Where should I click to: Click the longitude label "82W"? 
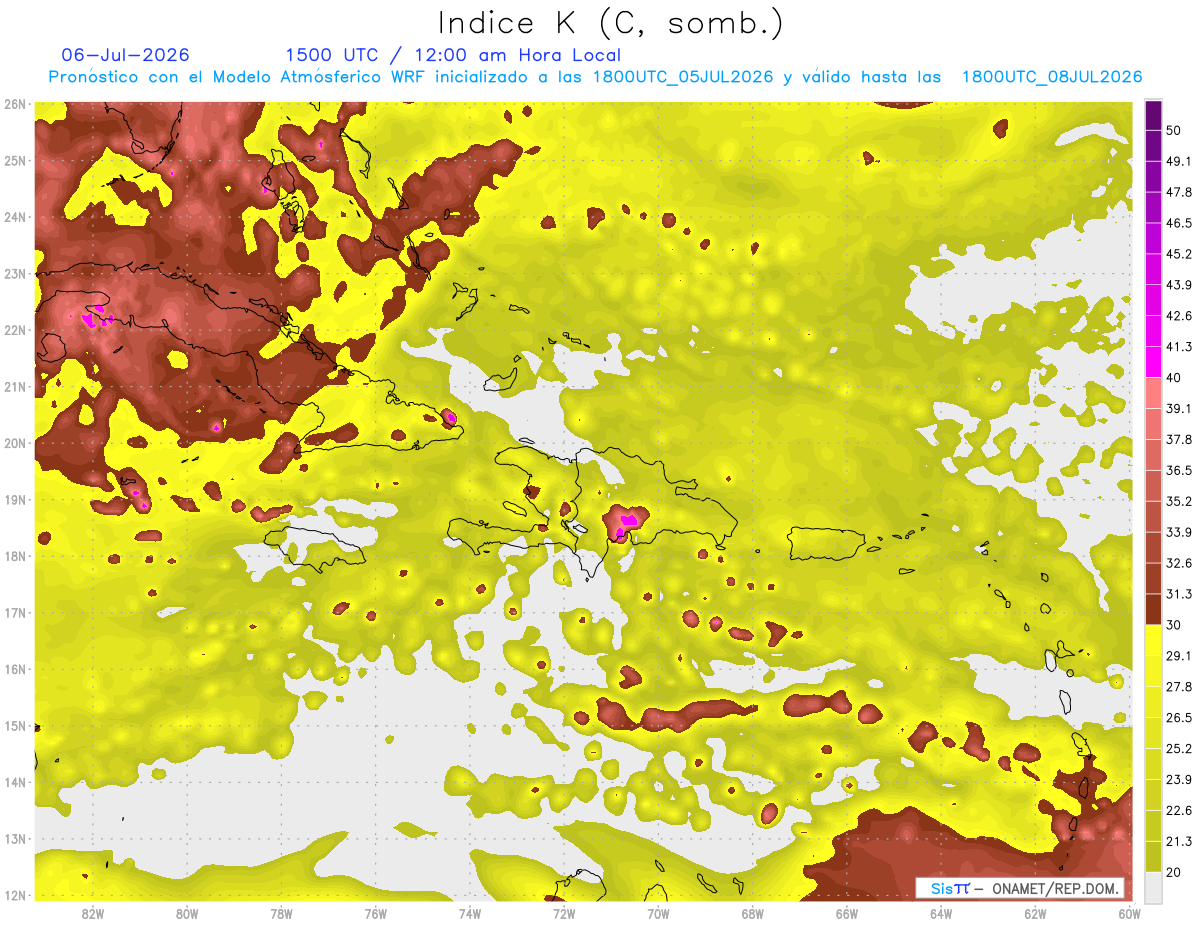point(93,913)
